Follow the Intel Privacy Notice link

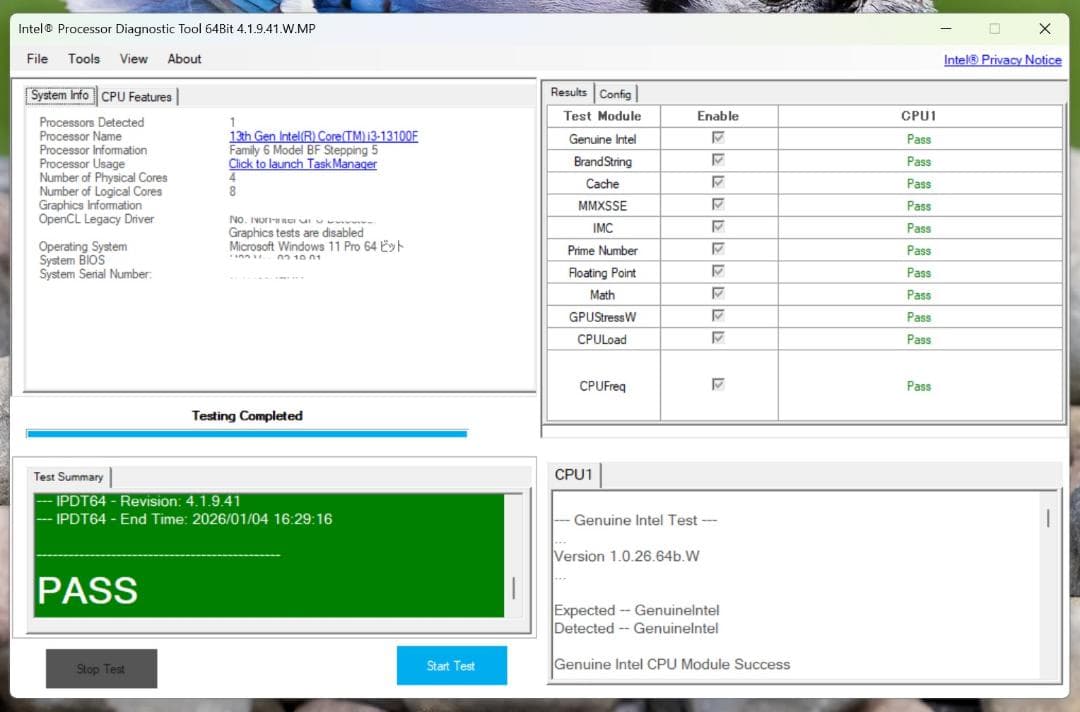pyautogui.click(x=1002, y=60)
